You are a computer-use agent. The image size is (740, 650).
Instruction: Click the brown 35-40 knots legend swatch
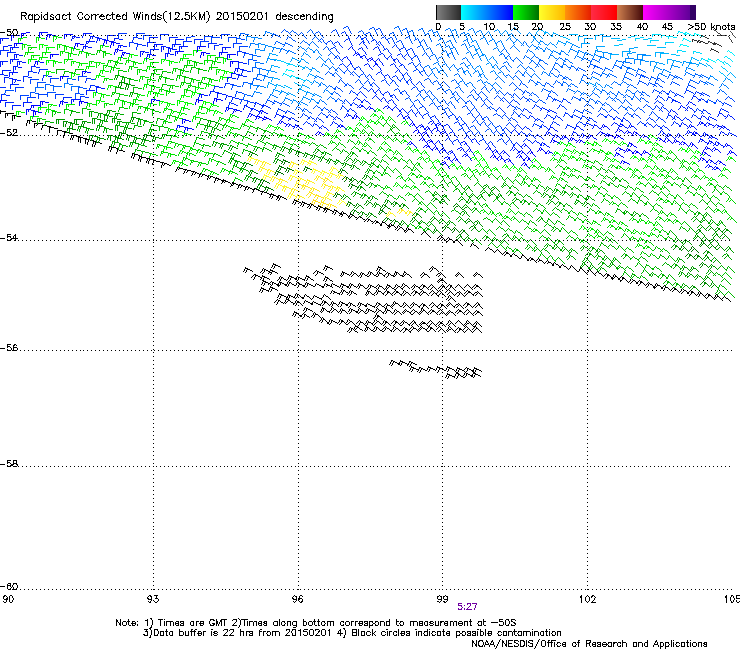(630, 12)
